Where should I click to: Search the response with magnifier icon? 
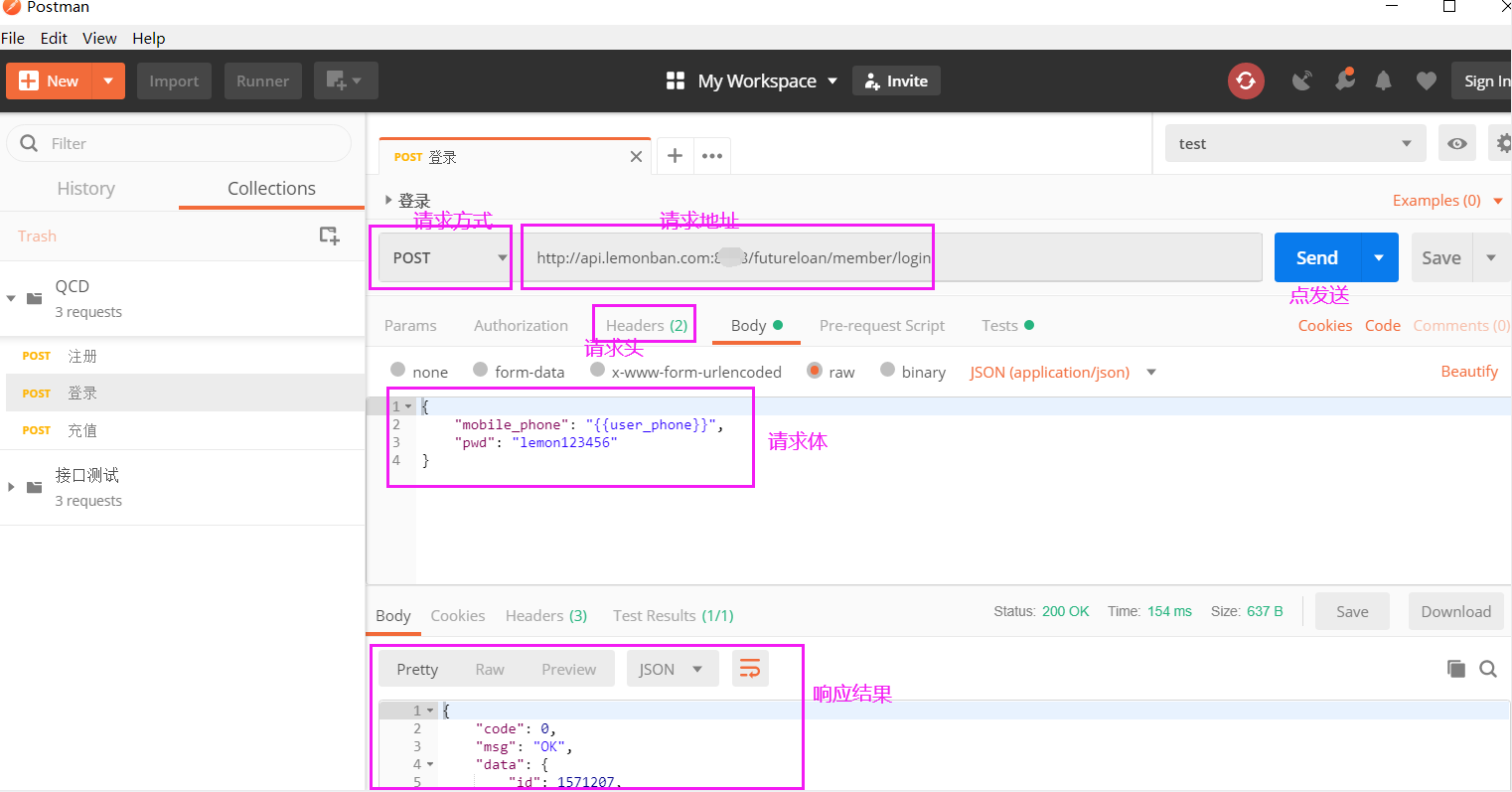(1488, 669)
